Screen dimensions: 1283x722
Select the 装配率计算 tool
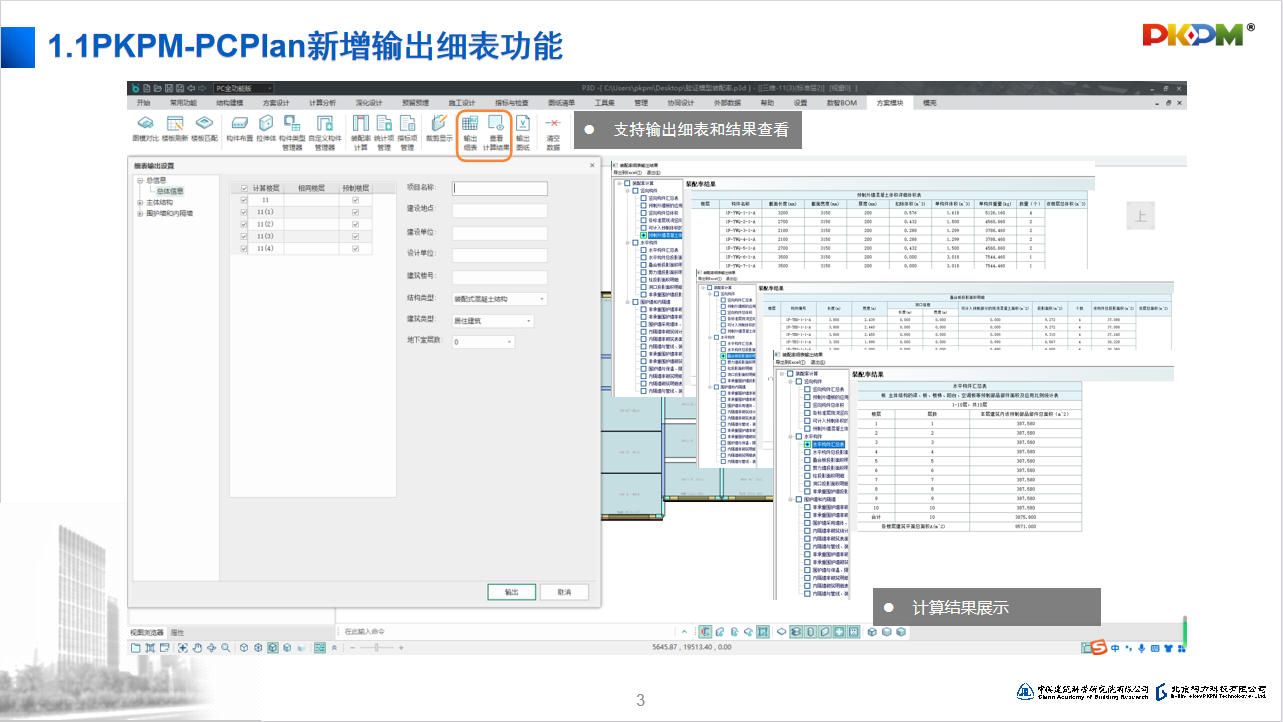tap(361, 132)
